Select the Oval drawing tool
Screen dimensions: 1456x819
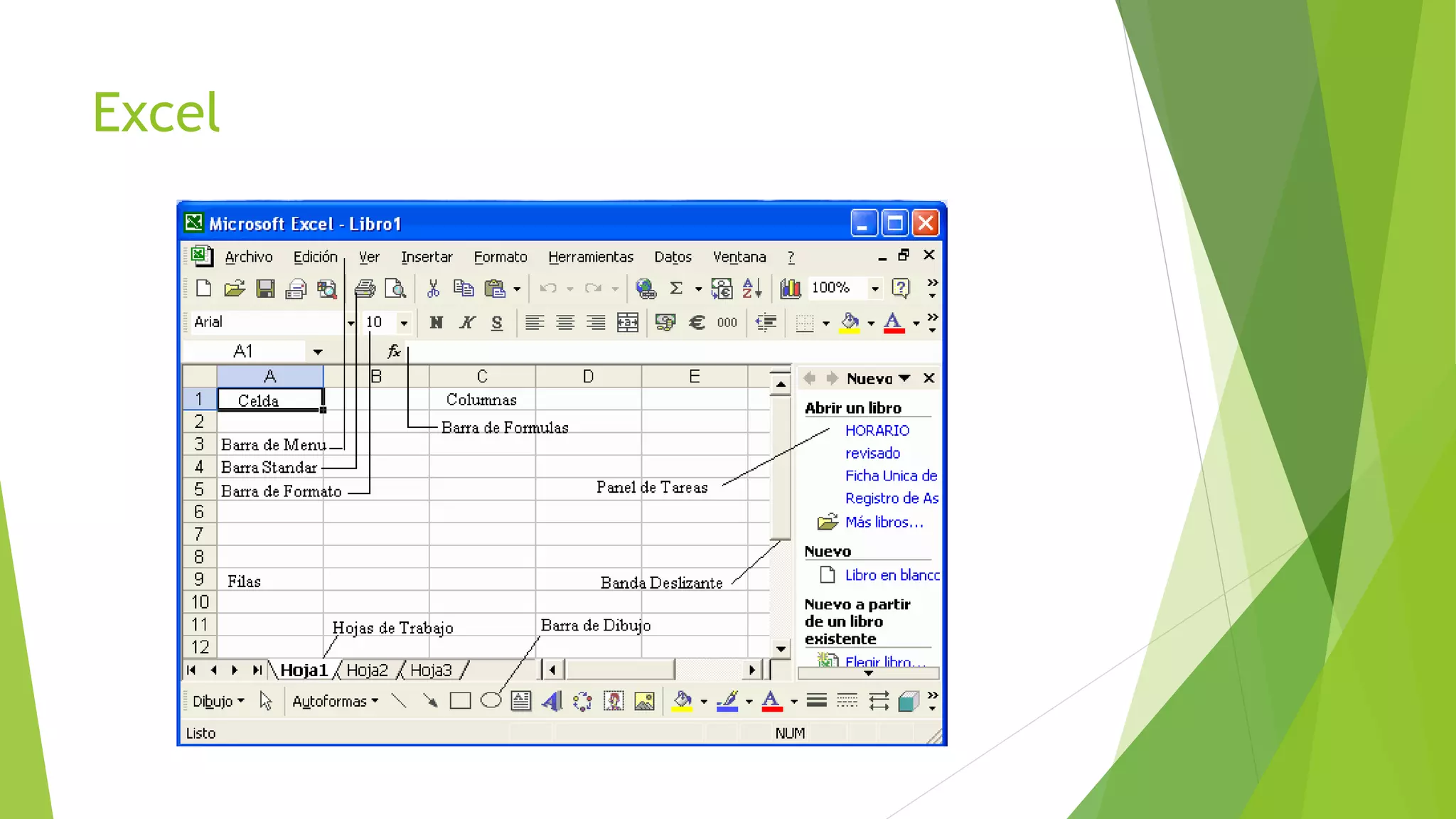pyautogui.click(x=491, y=701)
